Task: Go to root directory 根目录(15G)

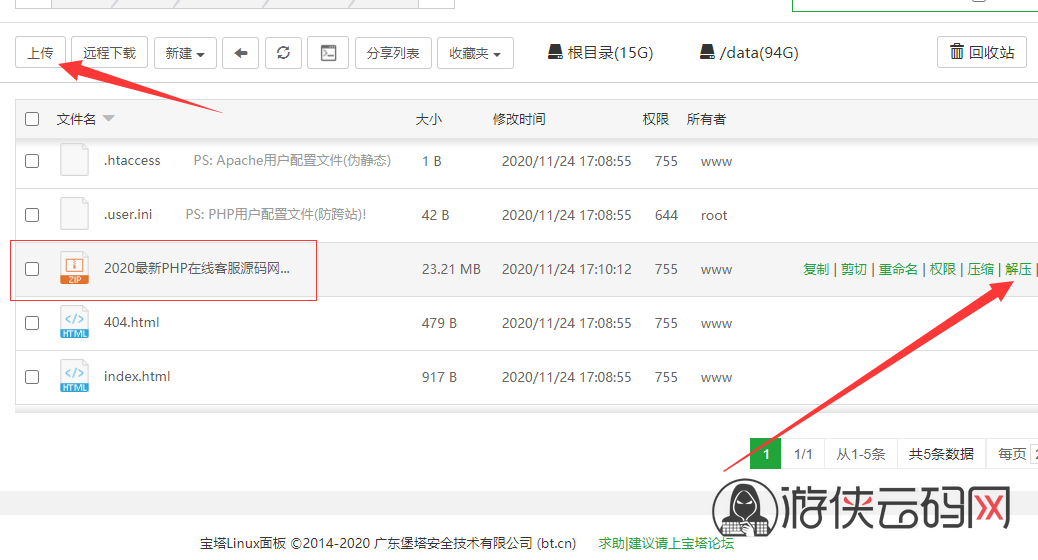Action: 600,52
